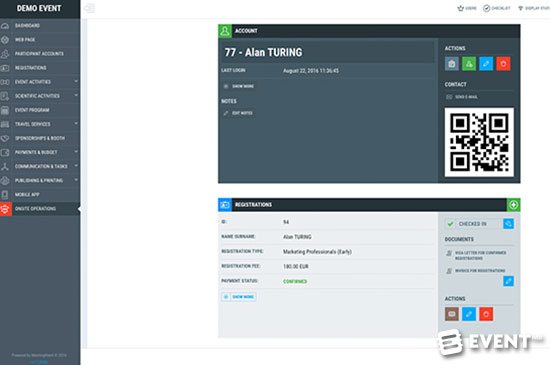
Task: Click the Dashboard cloud icon
Action: pyautogui.click(x=5, y=26)
